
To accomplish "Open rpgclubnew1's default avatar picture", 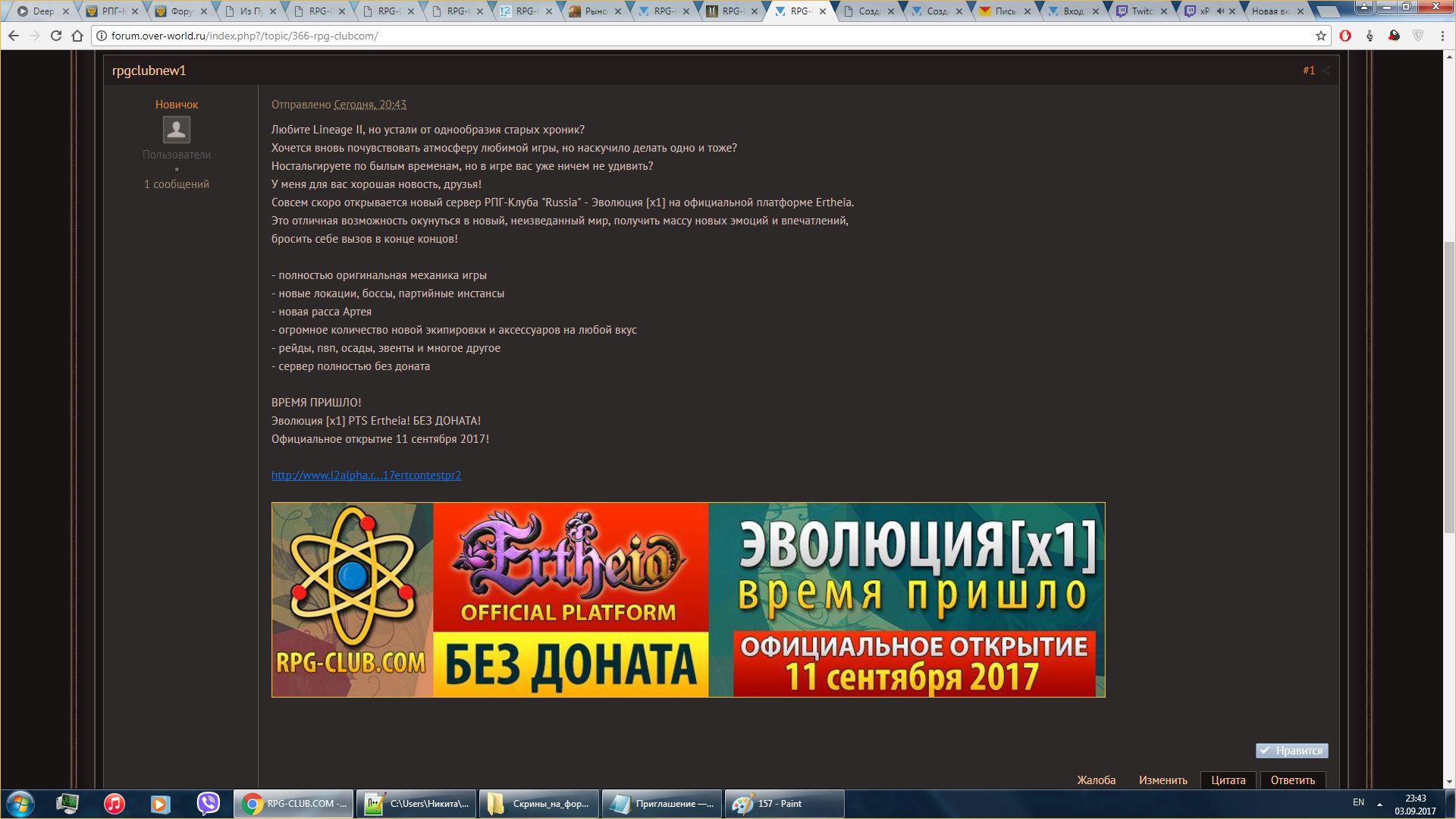I will pyautogui.click(x=177, y=130).
